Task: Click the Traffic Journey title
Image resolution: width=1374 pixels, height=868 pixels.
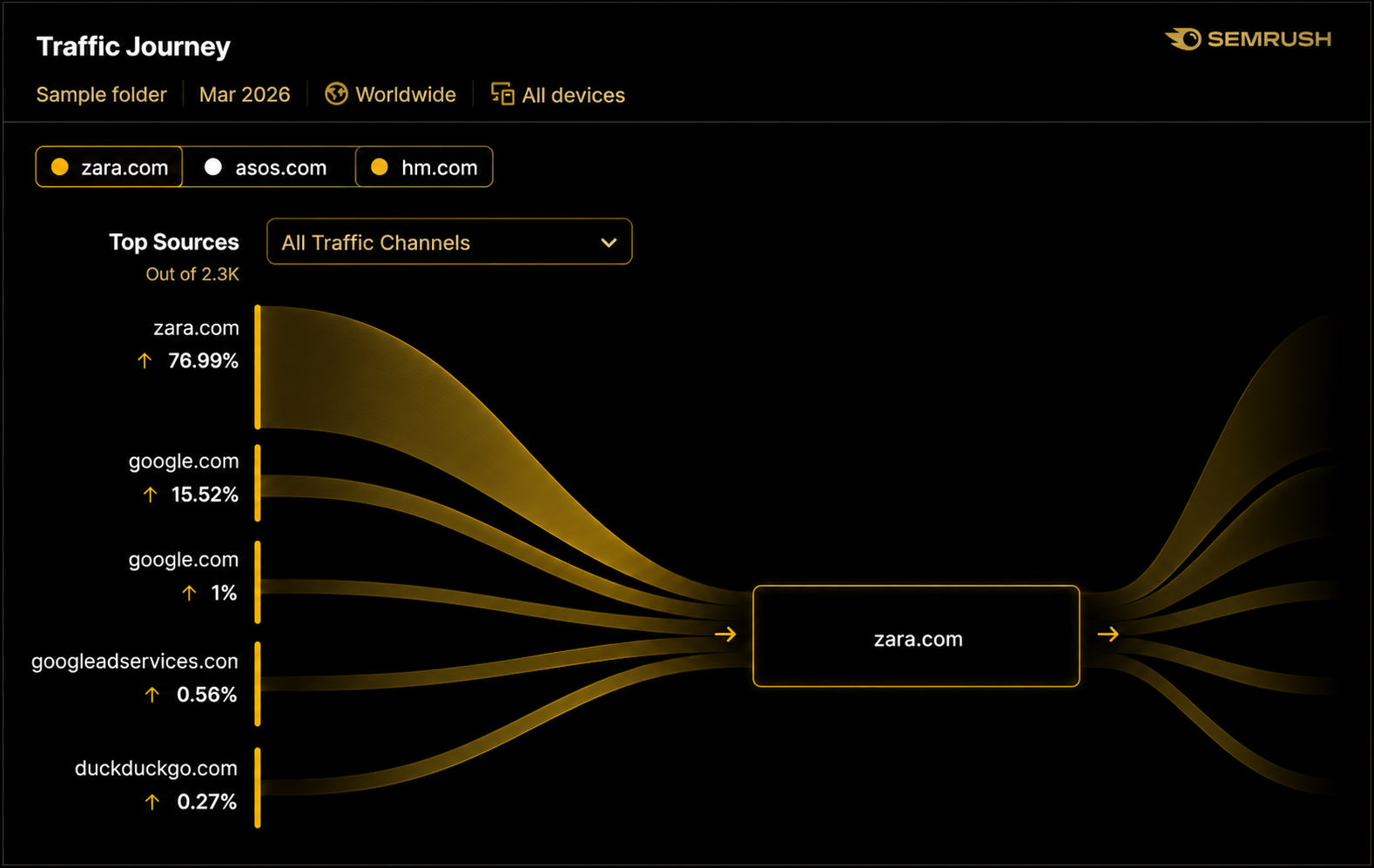Action: click(x=133, y=46)
